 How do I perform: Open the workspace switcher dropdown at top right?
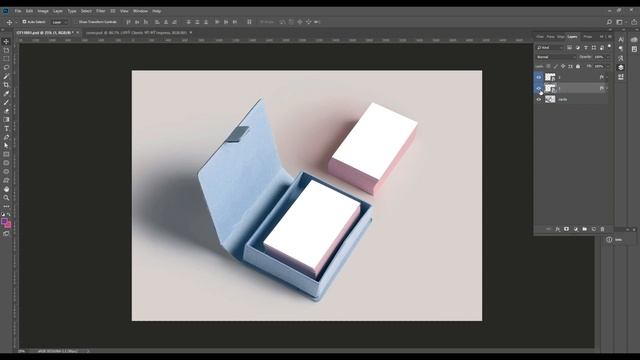[621, 22]
